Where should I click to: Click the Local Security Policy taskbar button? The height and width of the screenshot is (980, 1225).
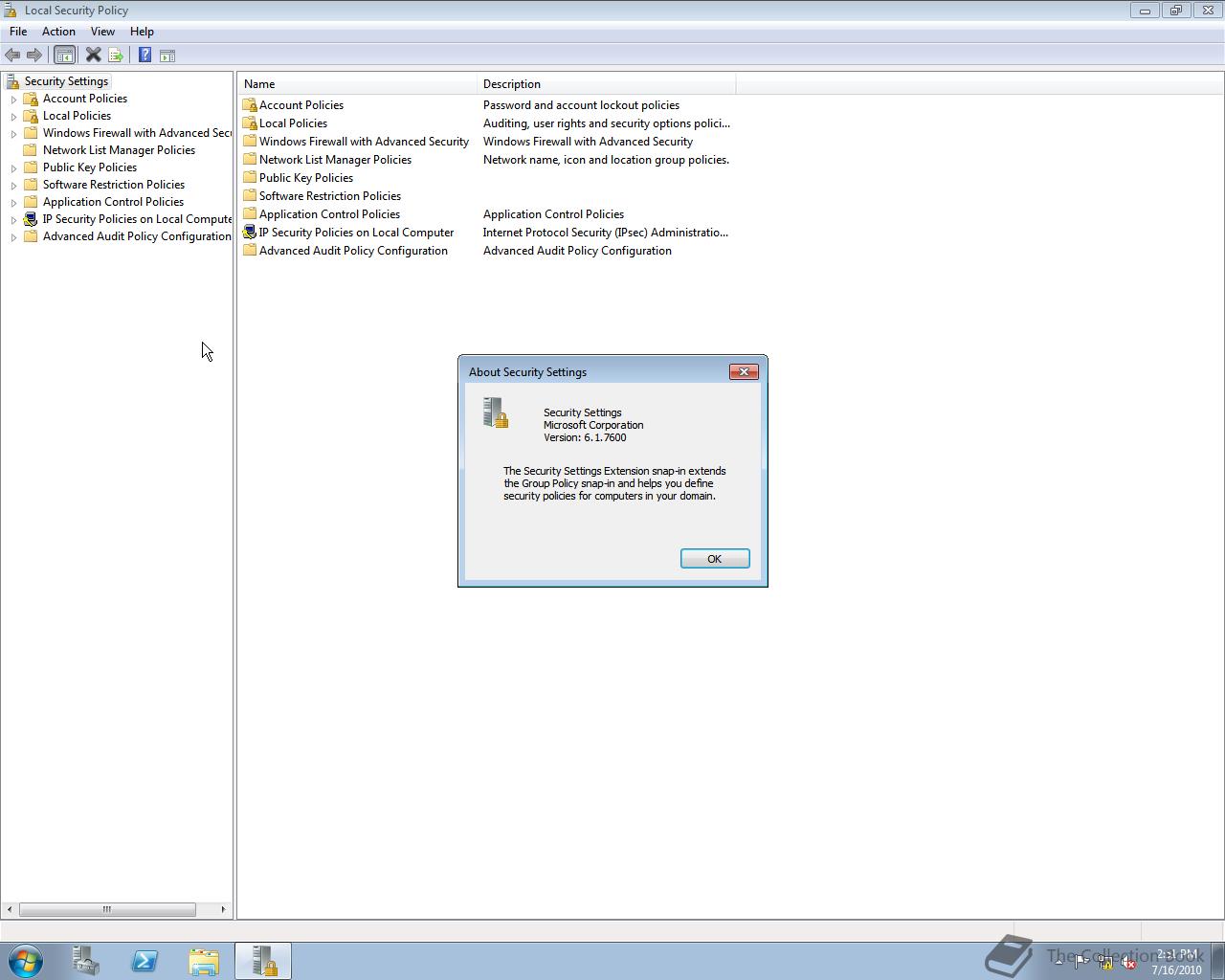[263, 961]
